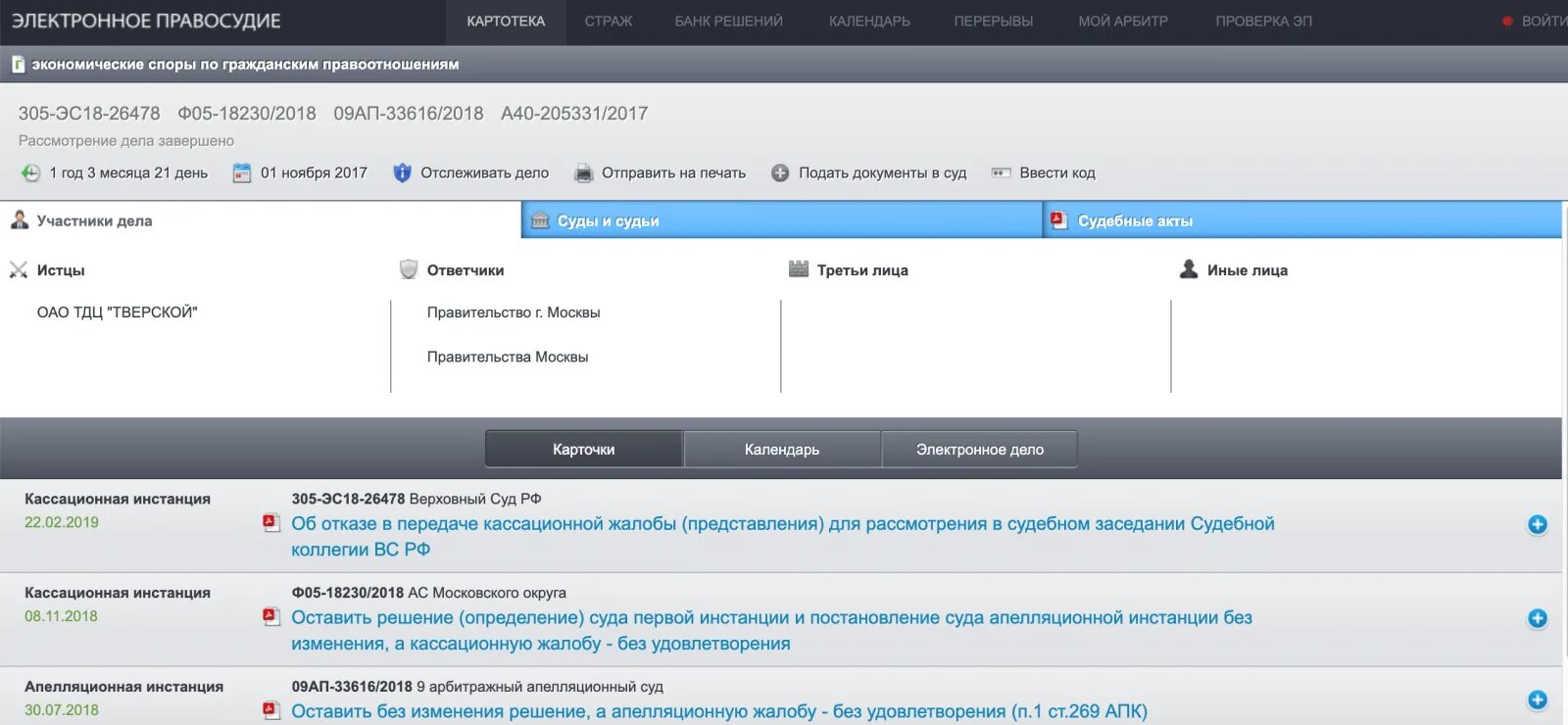Switch to Календарь view button
This screenshot has height=725, width=1568.
[782, 450]
